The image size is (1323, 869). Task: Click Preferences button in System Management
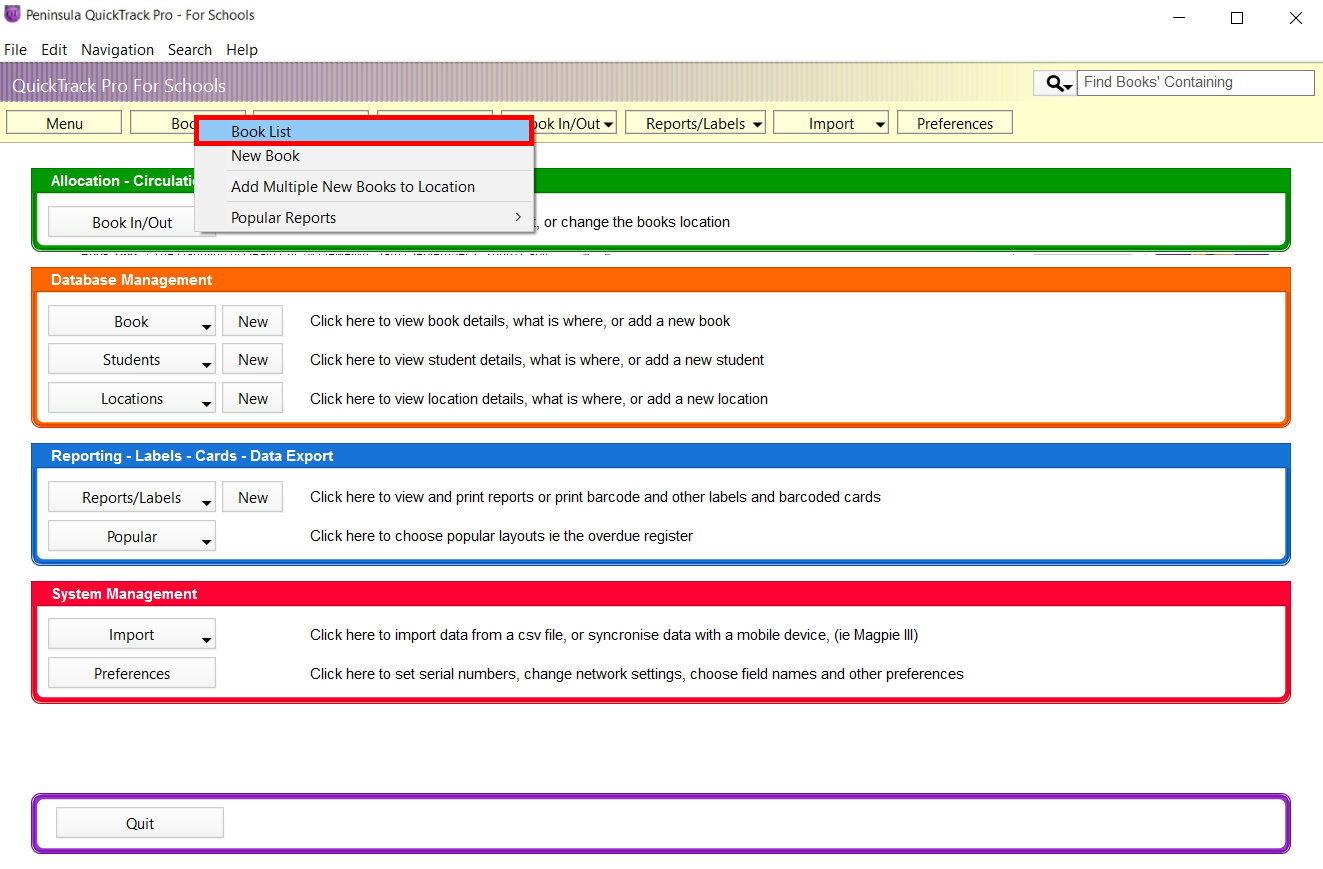pyautogui.click(x=132, y=674)
